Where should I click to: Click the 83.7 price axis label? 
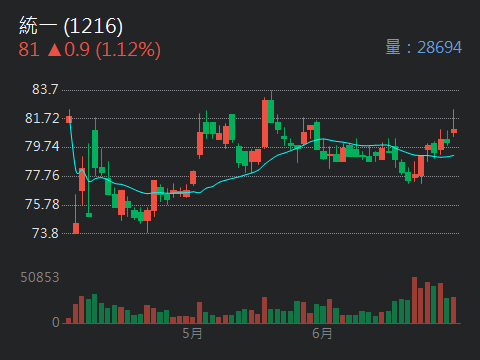click(x=45, y=89)
